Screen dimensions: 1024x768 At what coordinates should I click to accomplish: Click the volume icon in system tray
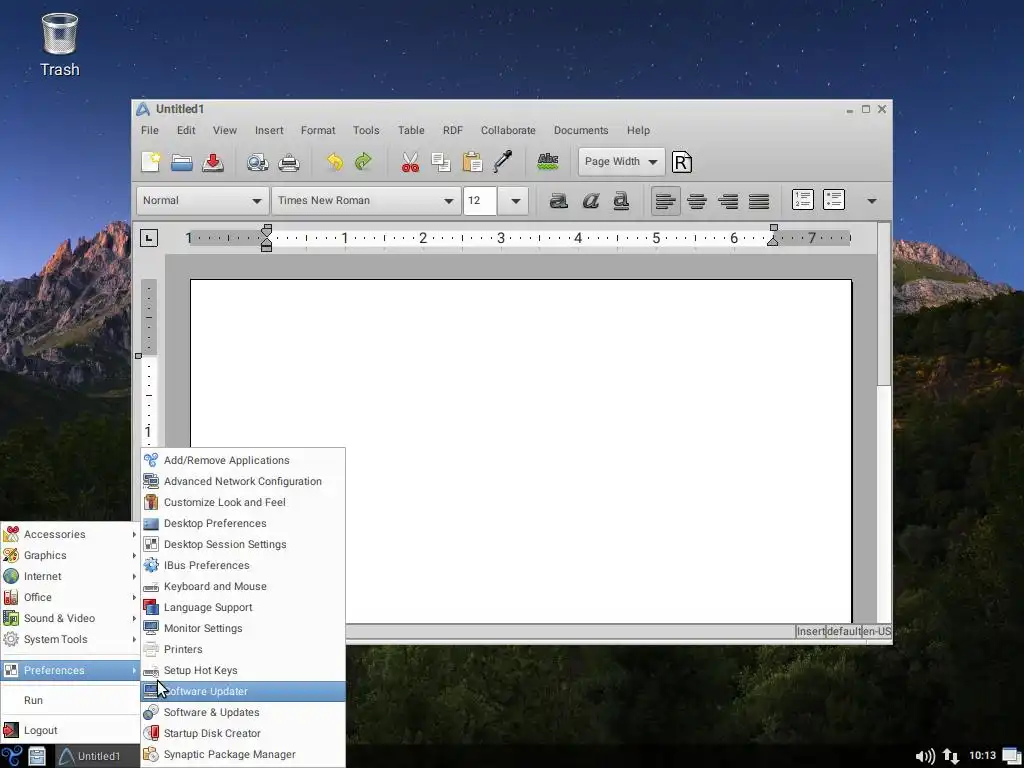point(925,756)
